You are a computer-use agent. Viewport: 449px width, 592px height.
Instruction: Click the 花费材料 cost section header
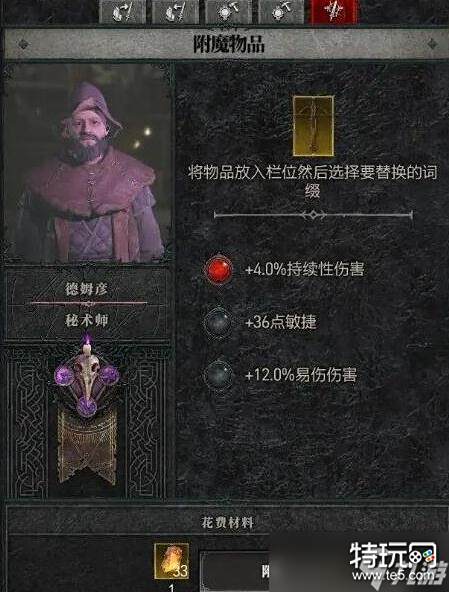tap(227, 523)
